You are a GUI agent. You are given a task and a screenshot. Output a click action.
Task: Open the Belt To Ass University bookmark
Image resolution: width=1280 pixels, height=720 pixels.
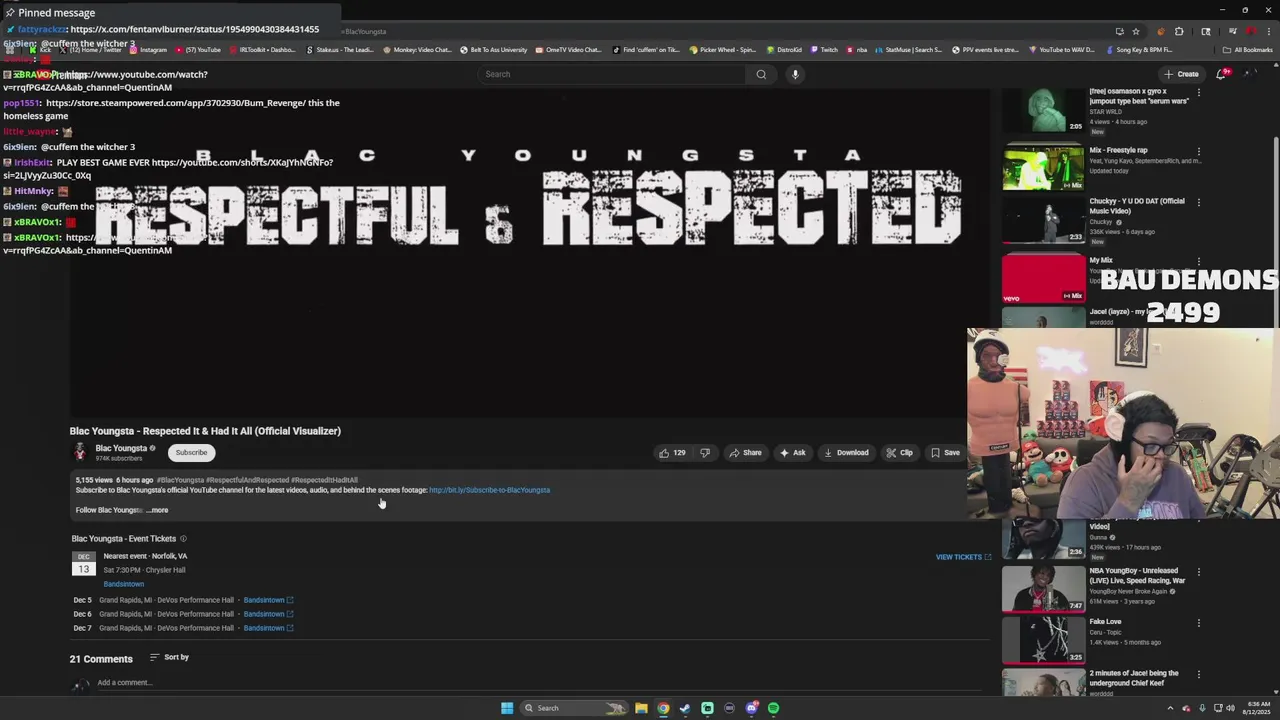(493, 49)
